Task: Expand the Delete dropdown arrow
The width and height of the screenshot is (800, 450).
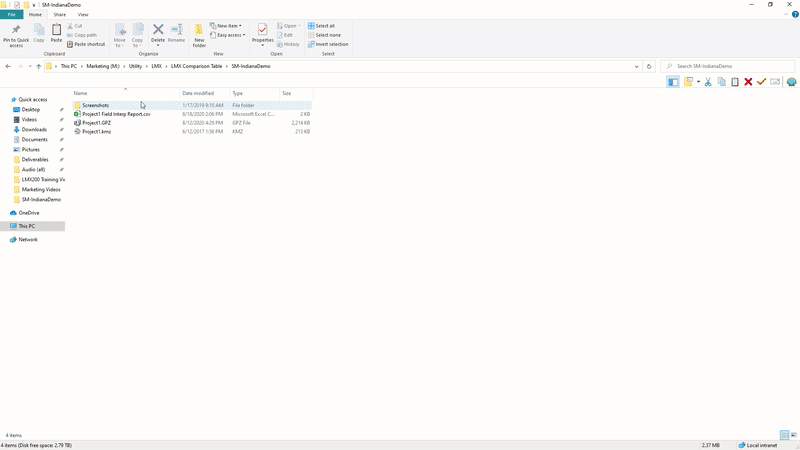Action: [158, 45]
